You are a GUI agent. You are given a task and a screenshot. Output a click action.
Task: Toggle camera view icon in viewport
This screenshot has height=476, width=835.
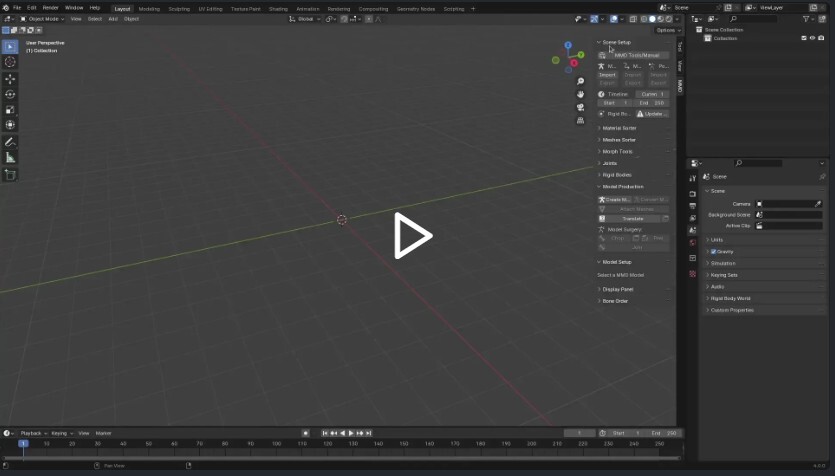pos(580,108)
